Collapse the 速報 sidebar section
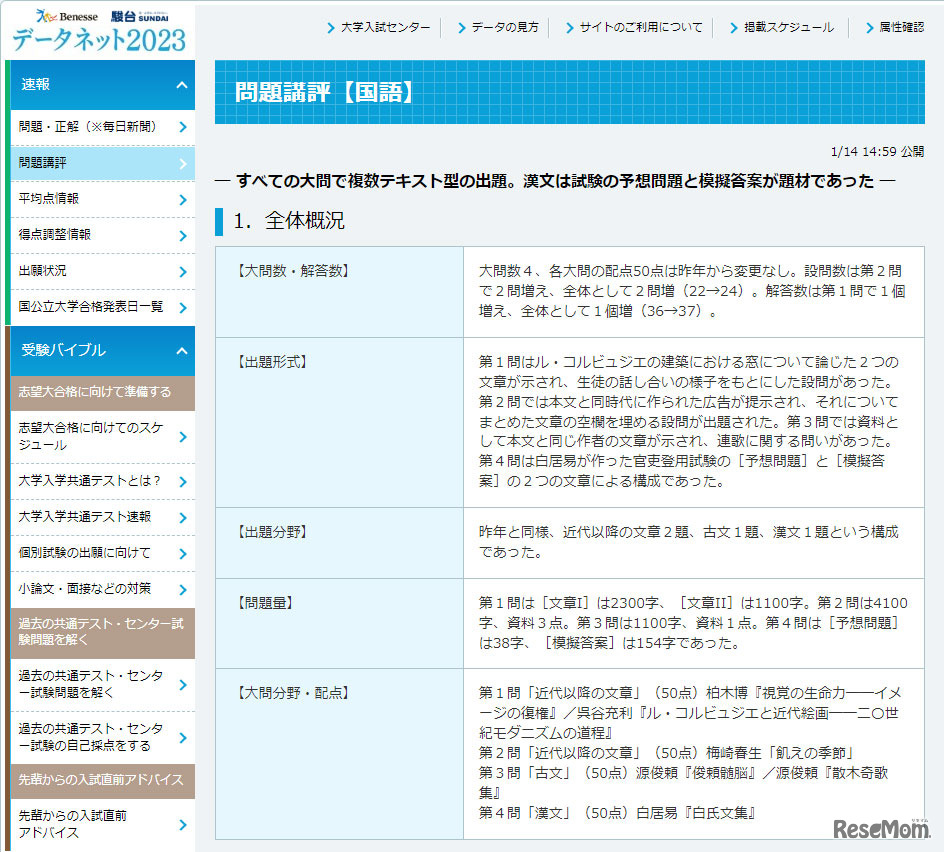Screen dimensions: 944x852 181,85
